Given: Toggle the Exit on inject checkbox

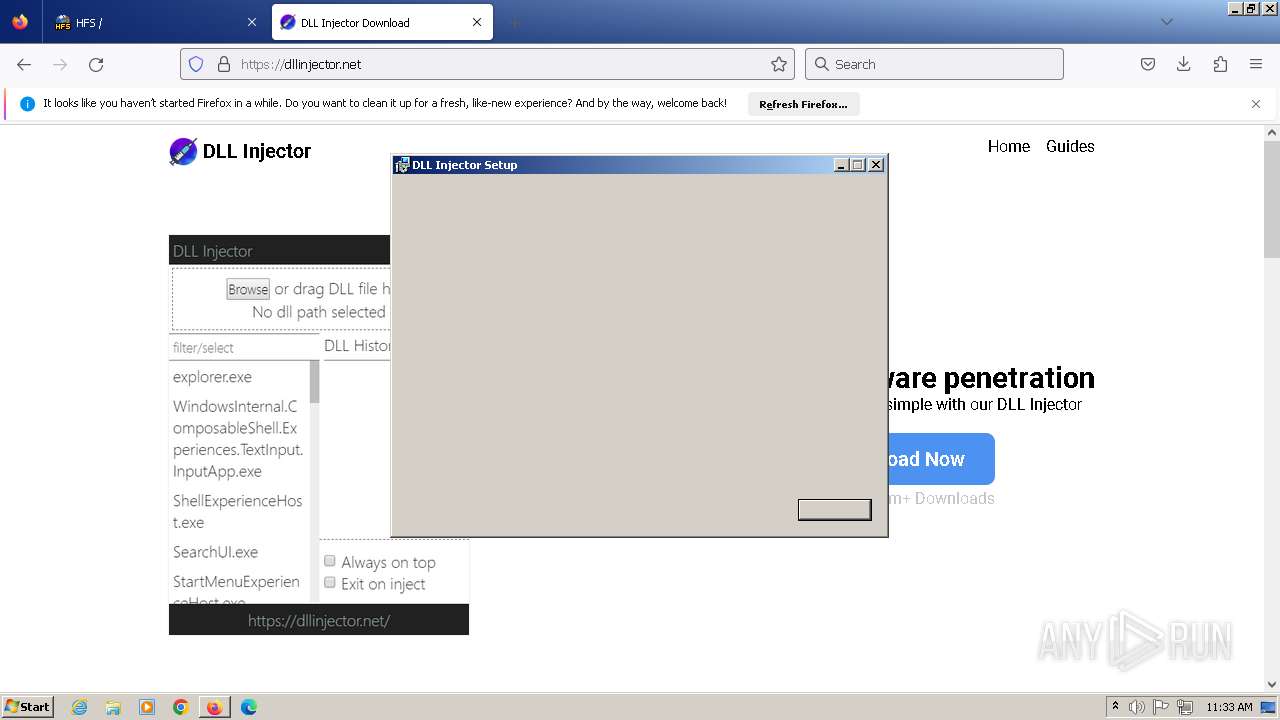Looking at the screenshot, I should pyautogui.click(x=330, y=582).
